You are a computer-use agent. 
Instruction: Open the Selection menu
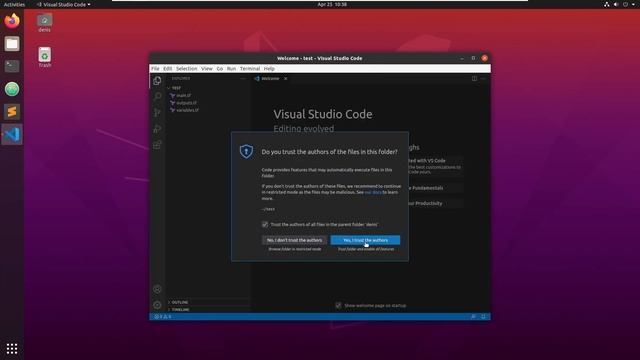pyautogui.click(x=187, y=69)
